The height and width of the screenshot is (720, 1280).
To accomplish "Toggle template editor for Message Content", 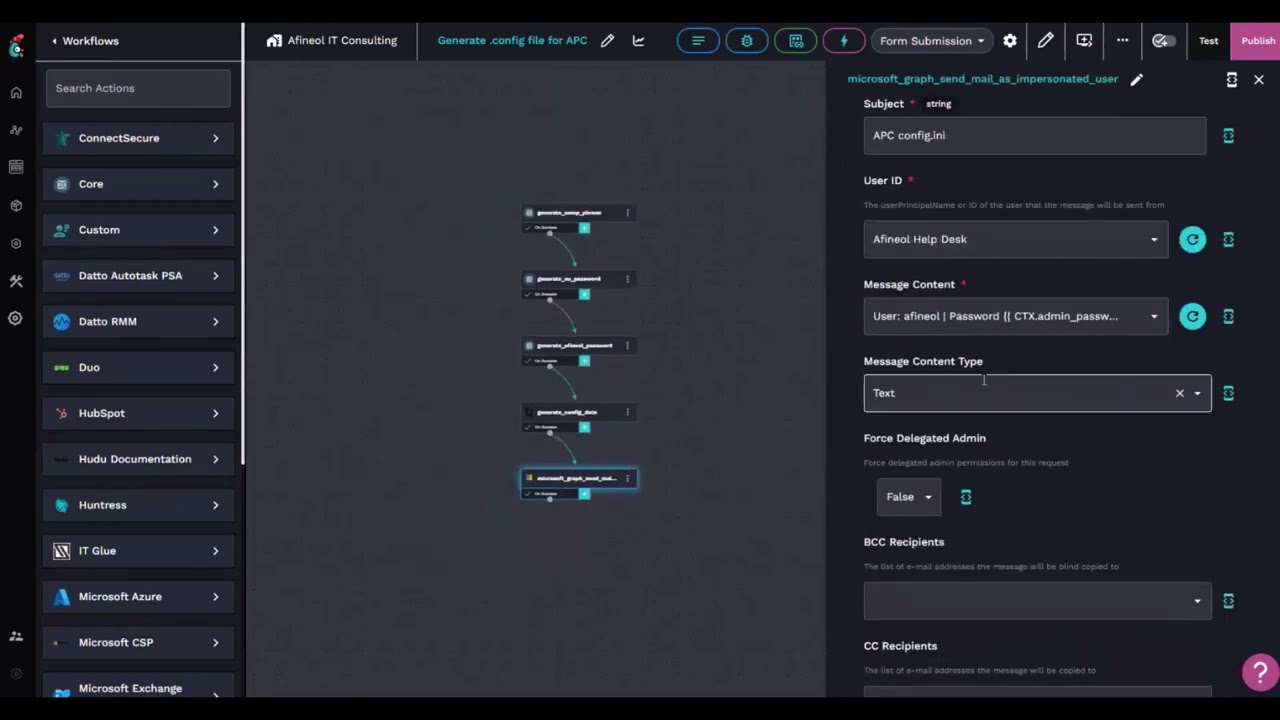I will tap(1229, 316).
